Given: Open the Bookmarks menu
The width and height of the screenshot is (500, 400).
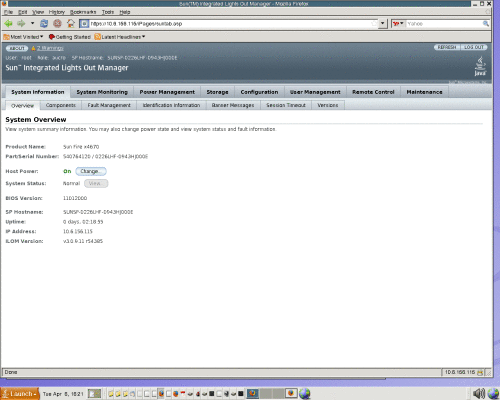Looking at the screenshot, I should [83, 12].
